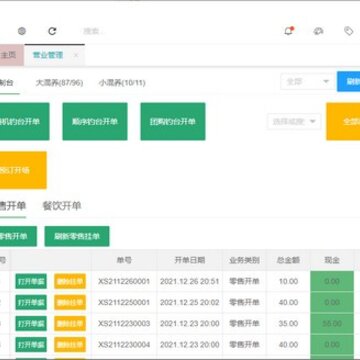Click the 随机钓台开单 green button
This screenshot has width=360, height=360.
pyautogui.click(x=24, y=121)
